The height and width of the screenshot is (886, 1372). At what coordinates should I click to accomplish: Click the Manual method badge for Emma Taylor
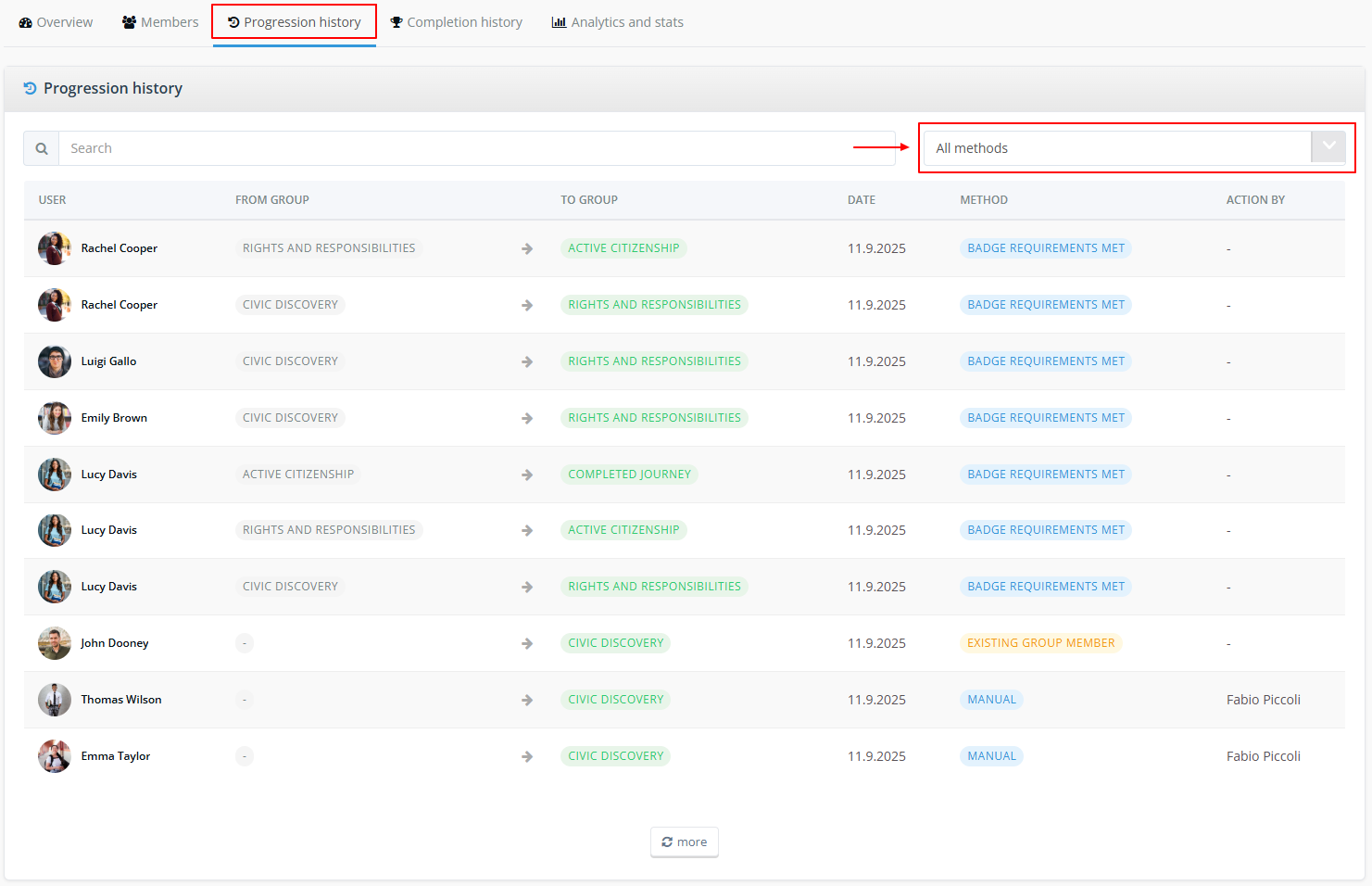(x=992, y=756)
